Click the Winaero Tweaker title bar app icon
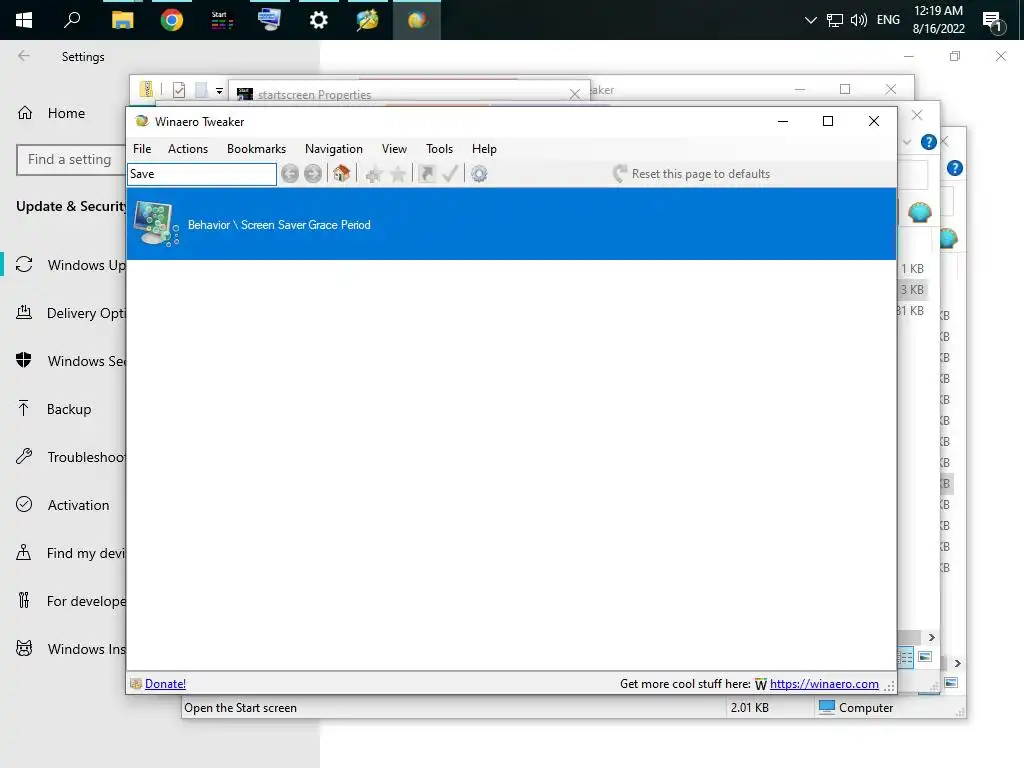 pos(142,121)
